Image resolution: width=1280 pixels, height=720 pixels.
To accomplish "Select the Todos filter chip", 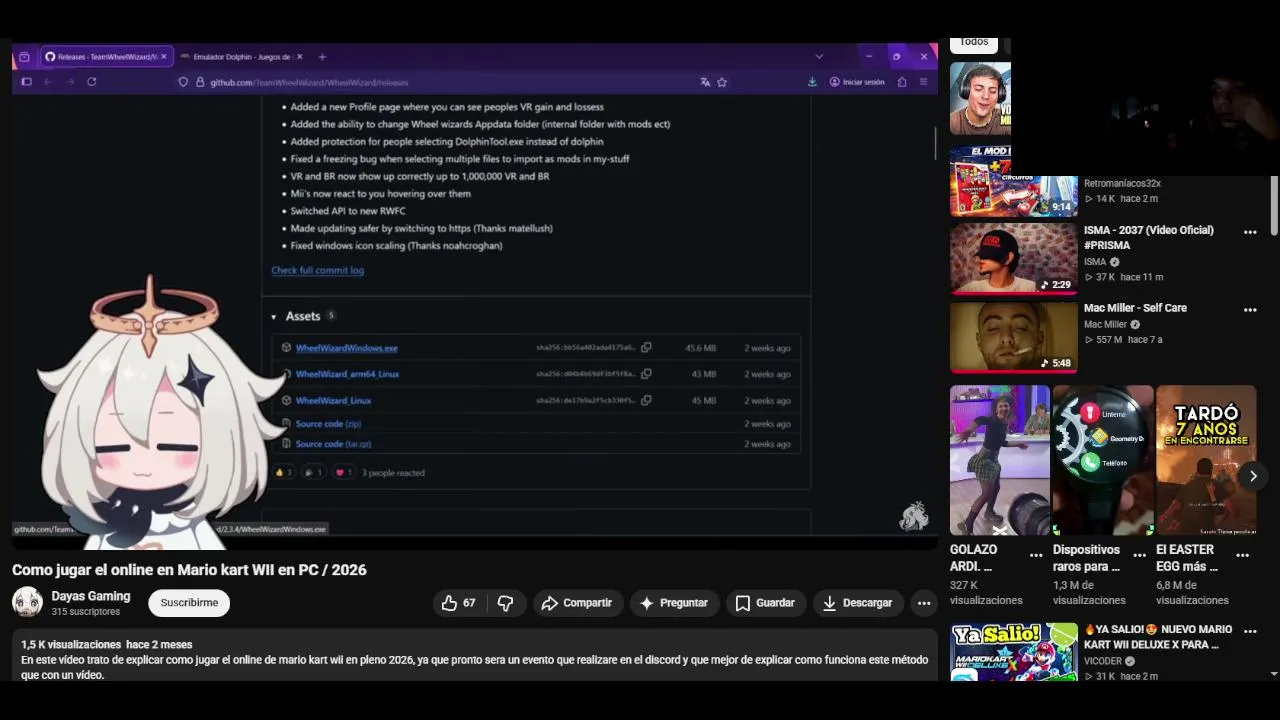I will coord(974,43).
